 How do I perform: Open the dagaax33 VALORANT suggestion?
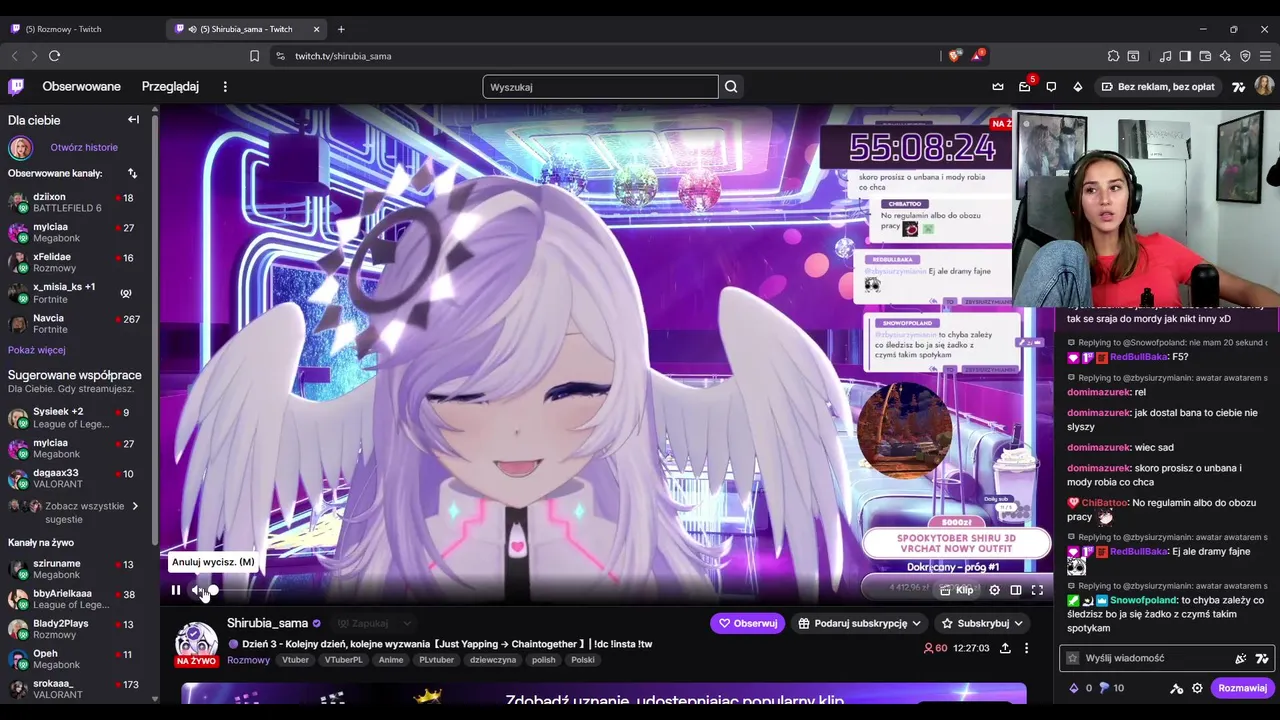pyautogui.click(x=78, y=478)
